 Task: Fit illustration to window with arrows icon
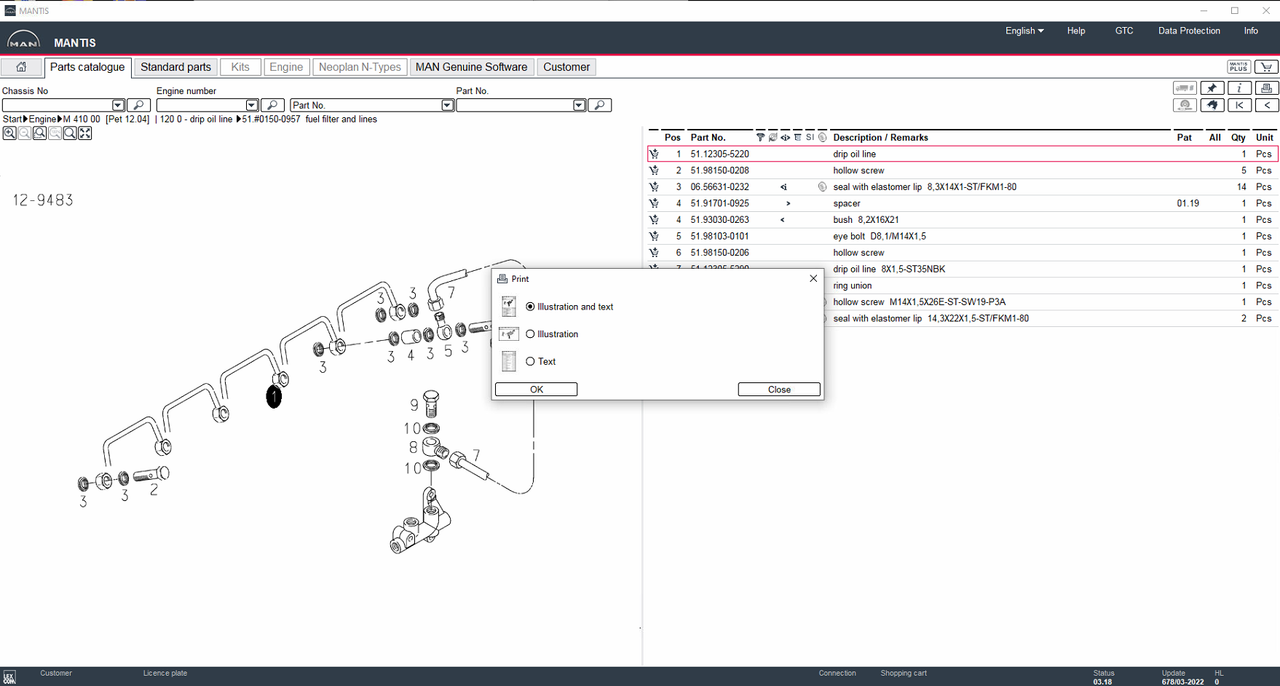85,133
